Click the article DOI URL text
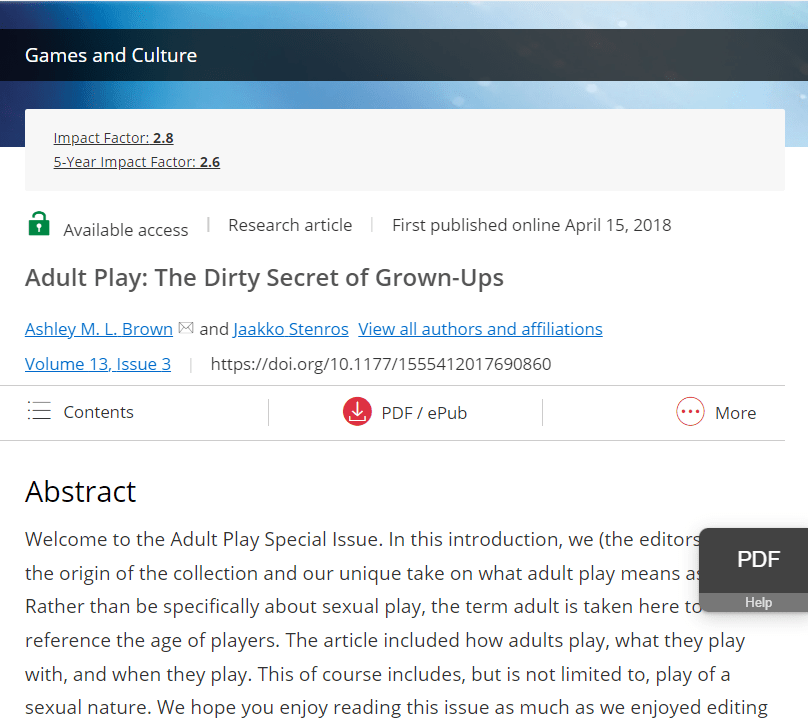 click(x=380, y=364)
